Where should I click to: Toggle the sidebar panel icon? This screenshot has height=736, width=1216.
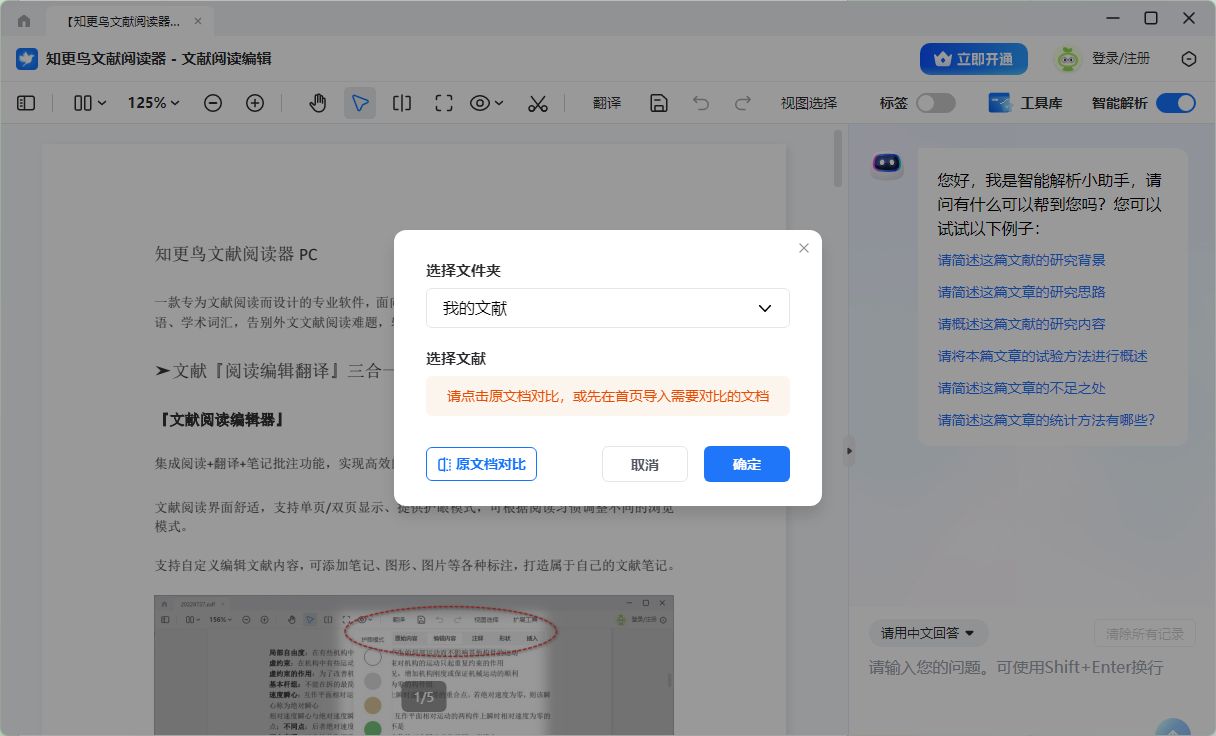[27, 103]
